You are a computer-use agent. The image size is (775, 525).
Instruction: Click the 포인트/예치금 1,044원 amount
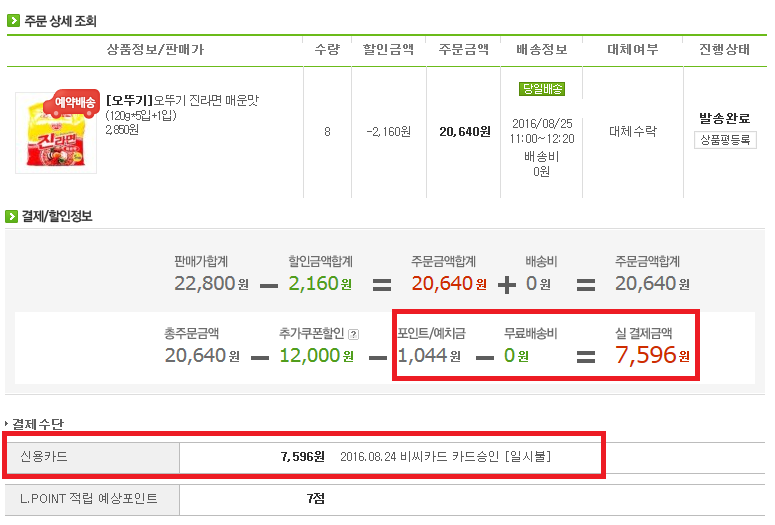428,355
